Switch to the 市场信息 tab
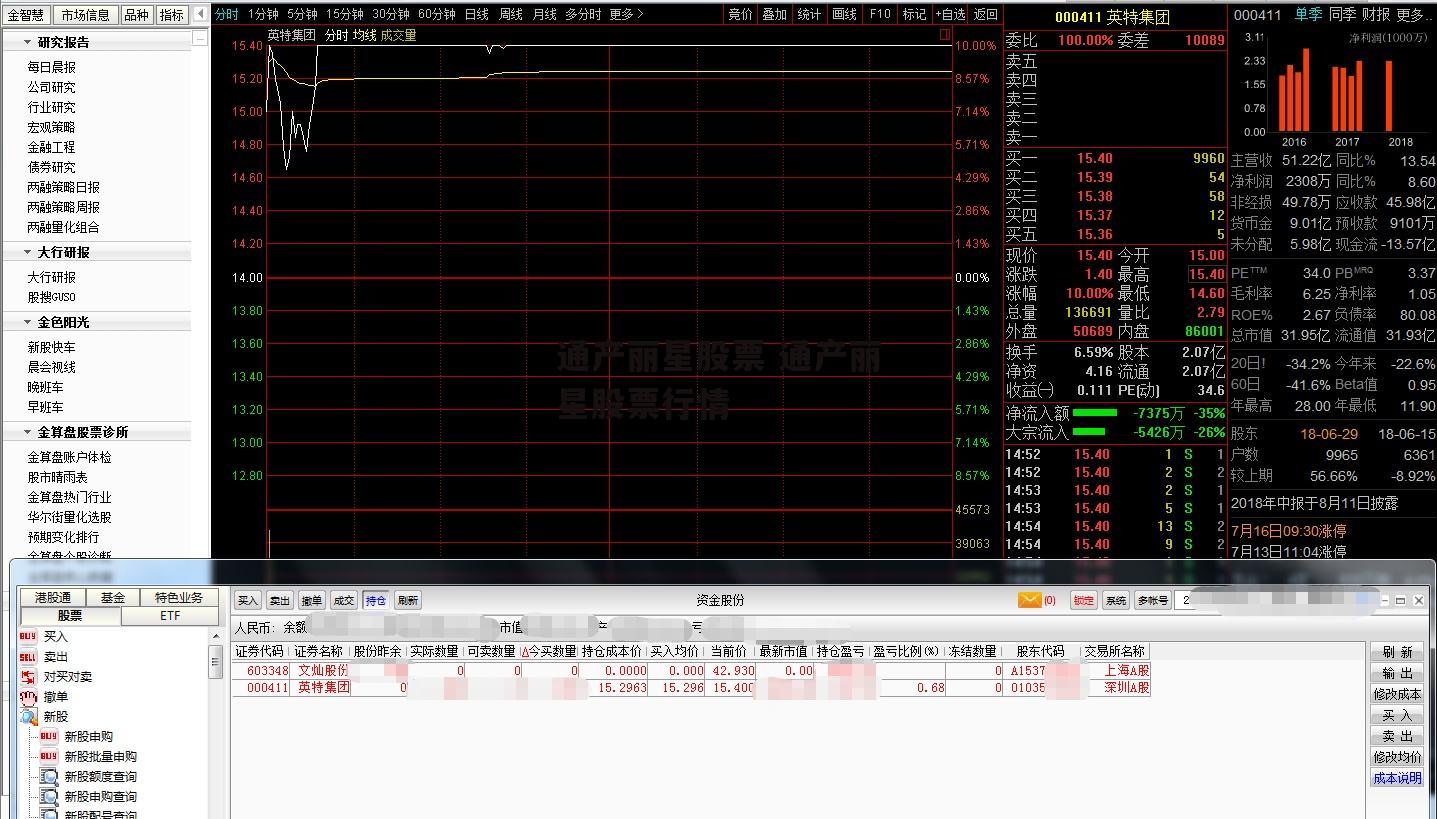This screenshot has width=1437, height=819. point(84,14)
